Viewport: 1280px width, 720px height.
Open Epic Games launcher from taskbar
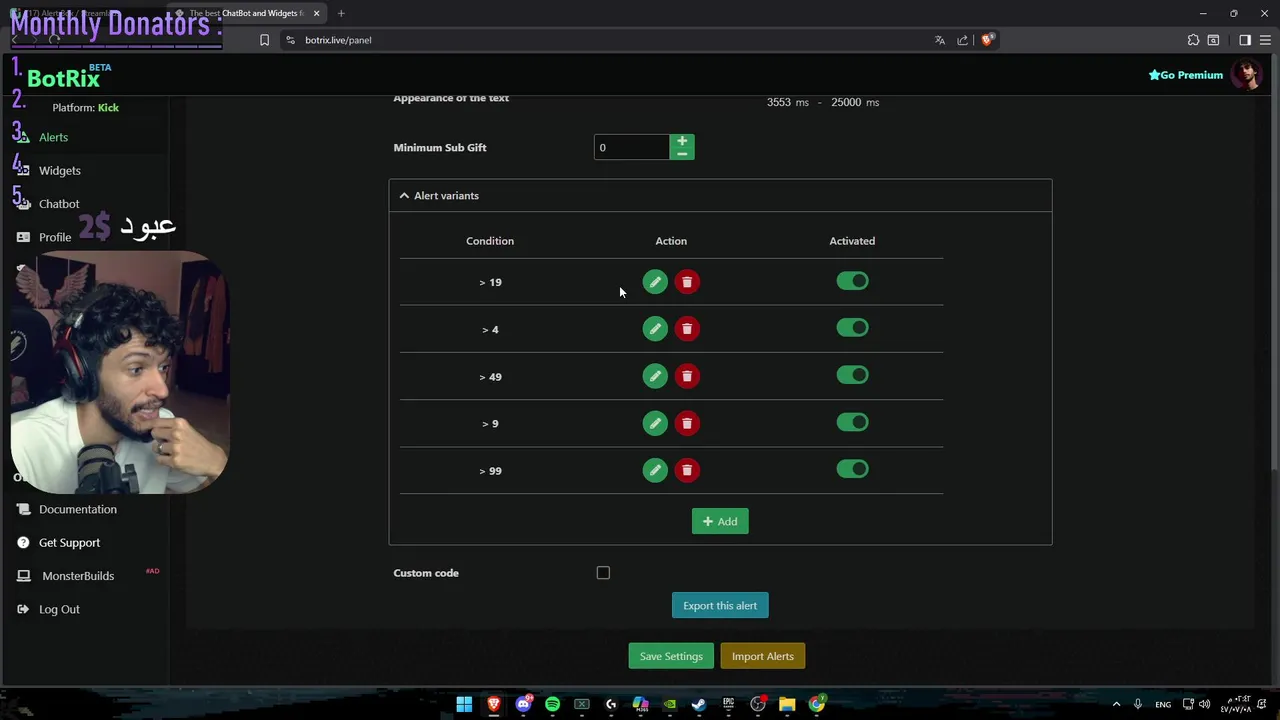pos(728,704)
